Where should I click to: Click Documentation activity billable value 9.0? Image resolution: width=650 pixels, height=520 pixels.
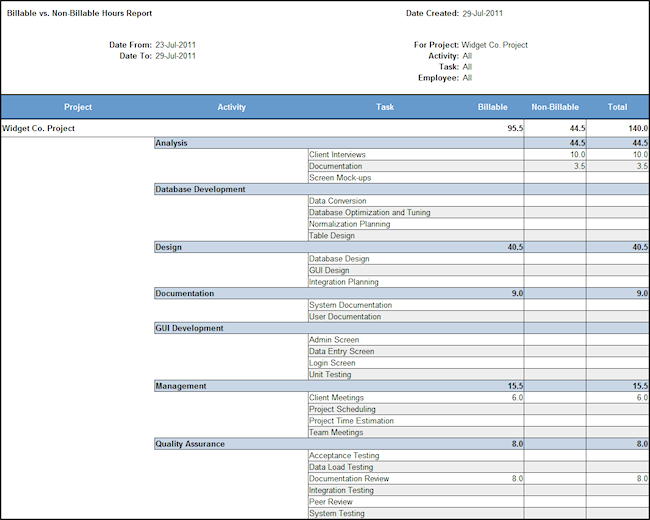pyautogui.click(x=517, y=294)
